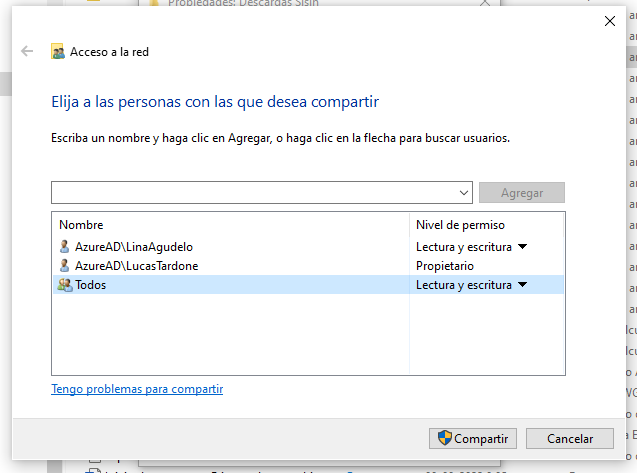The image size is (637, 473).
Task: Click the back arrow in the dialog header
Action: click(27, 52)
